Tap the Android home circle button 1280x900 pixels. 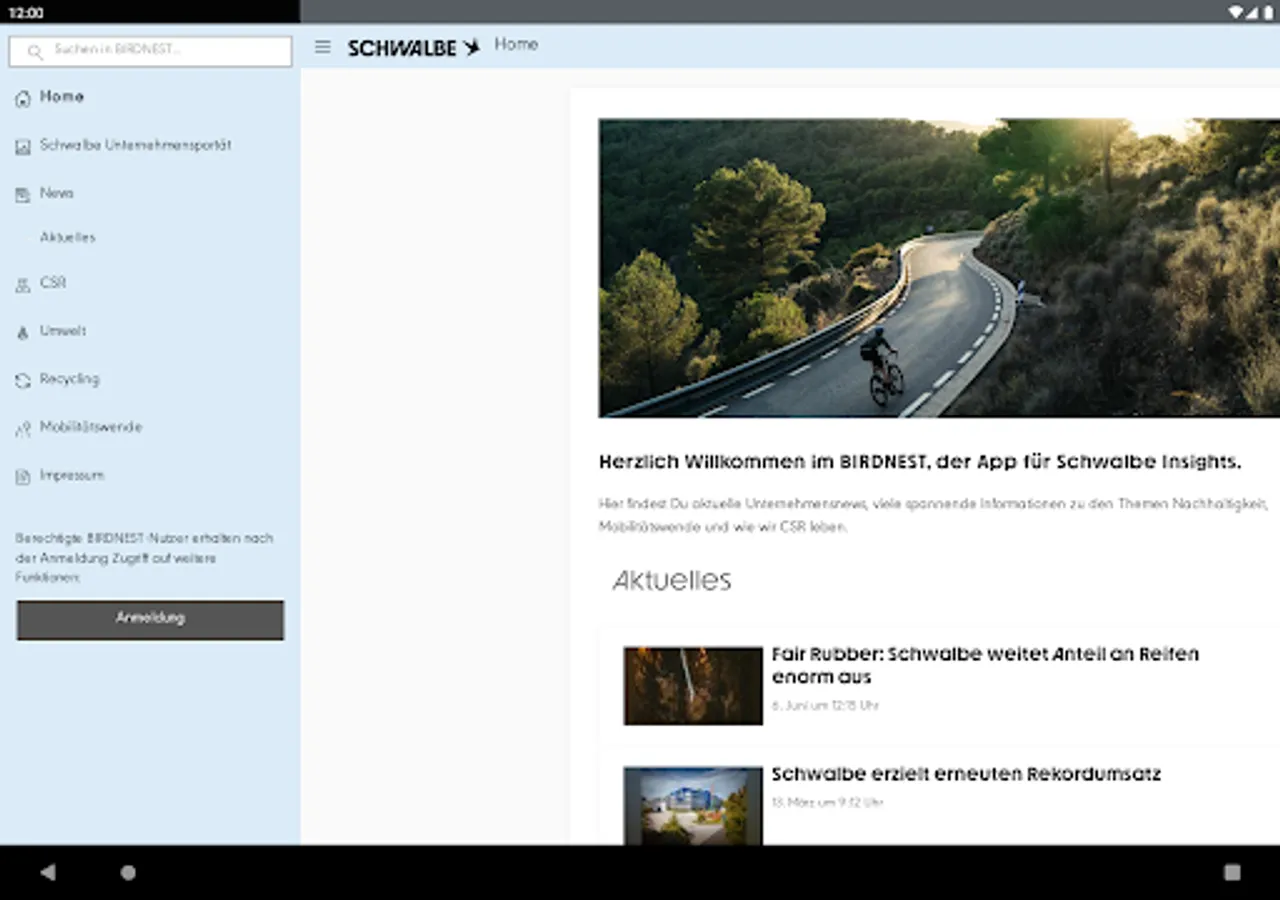pos(128,872)
